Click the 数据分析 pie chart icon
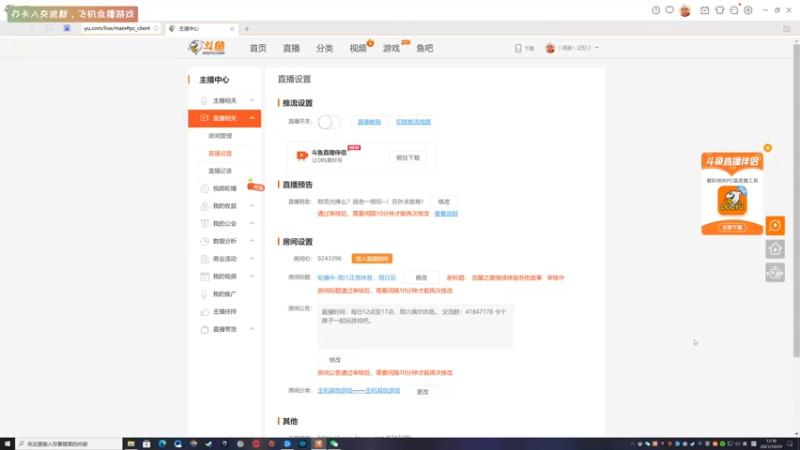The height and width of the screenshot is (450, 800). (204, 241)
